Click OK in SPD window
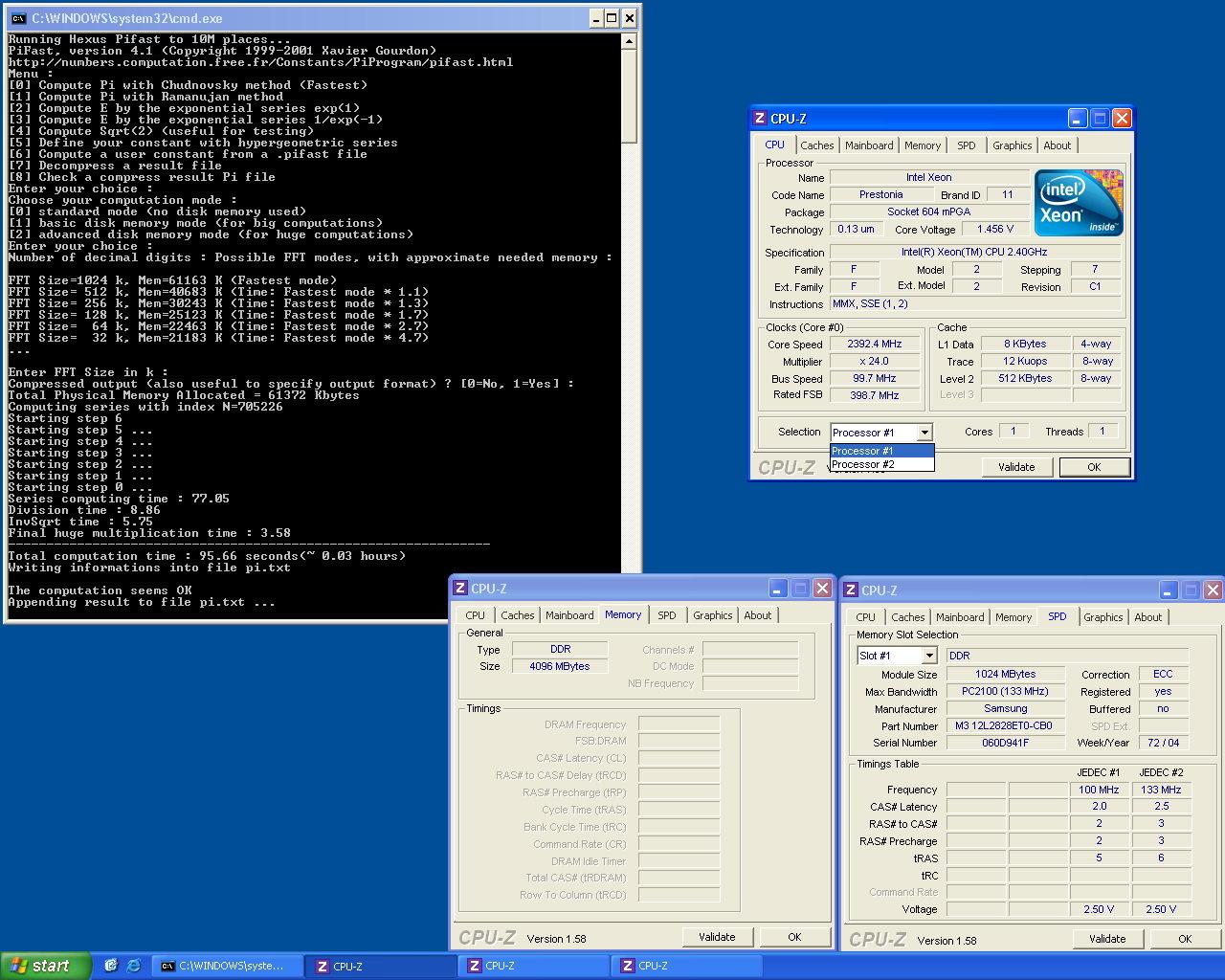 tap(1185, 939)
